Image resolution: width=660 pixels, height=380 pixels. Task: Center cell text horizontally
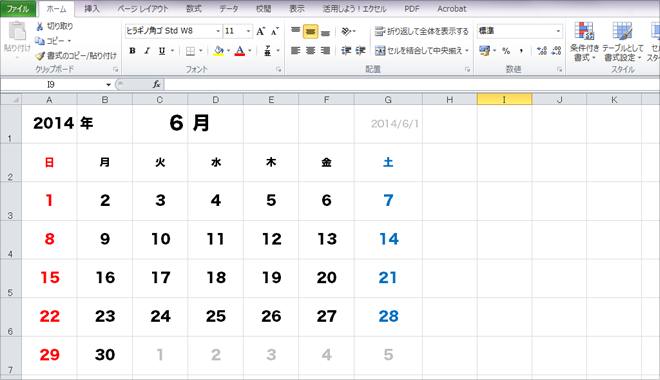(310, 50)
